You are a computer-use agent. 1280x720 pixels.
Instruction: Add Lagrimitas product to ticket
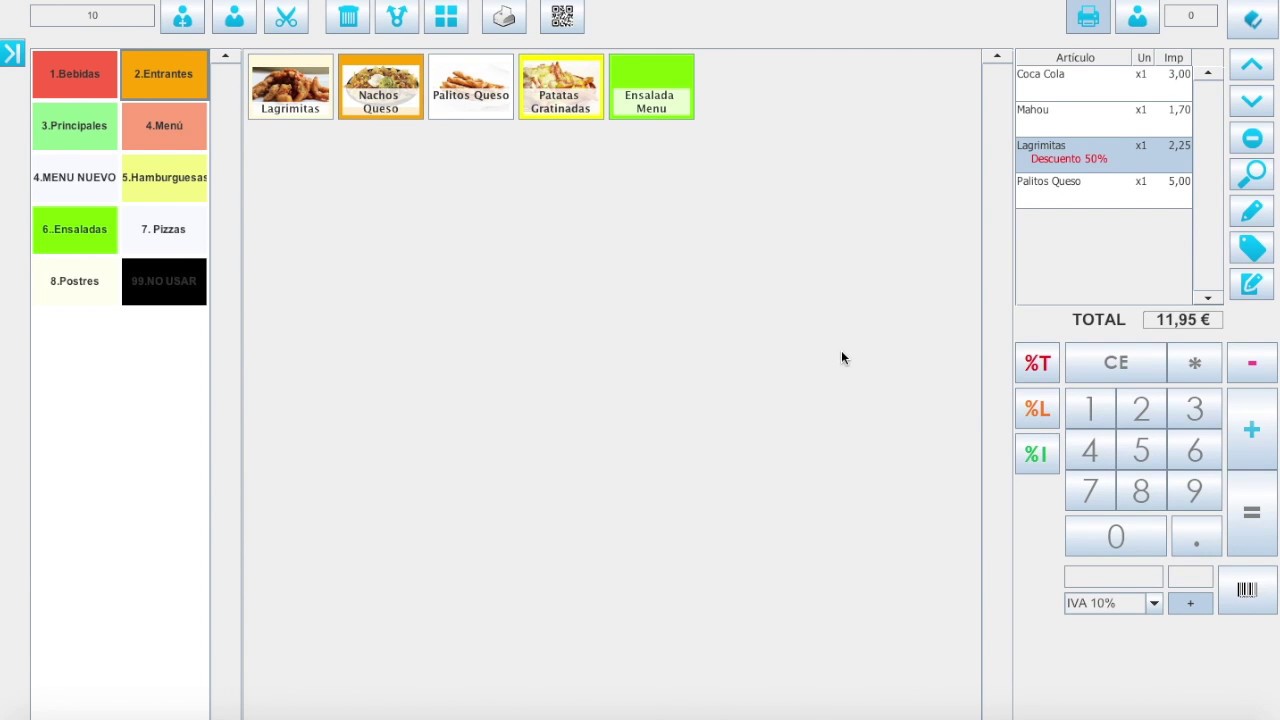291,87
